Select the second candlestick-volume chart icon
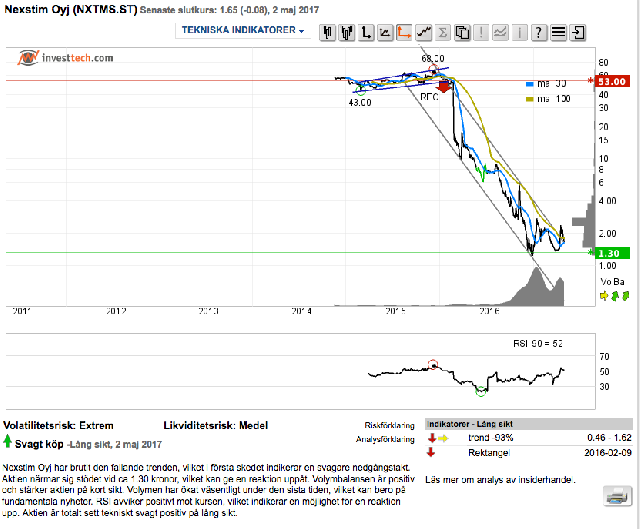Image resolution: width=640 pixels, height=529 pixels. (x=347, y=32)
